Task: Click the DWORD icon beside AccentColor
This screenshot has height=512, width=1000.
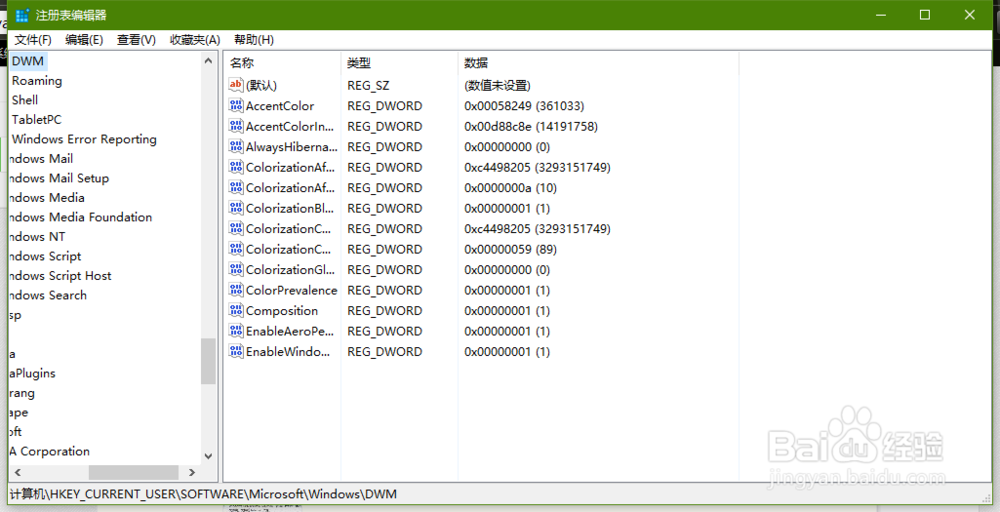Action: (x=236, y=105)
